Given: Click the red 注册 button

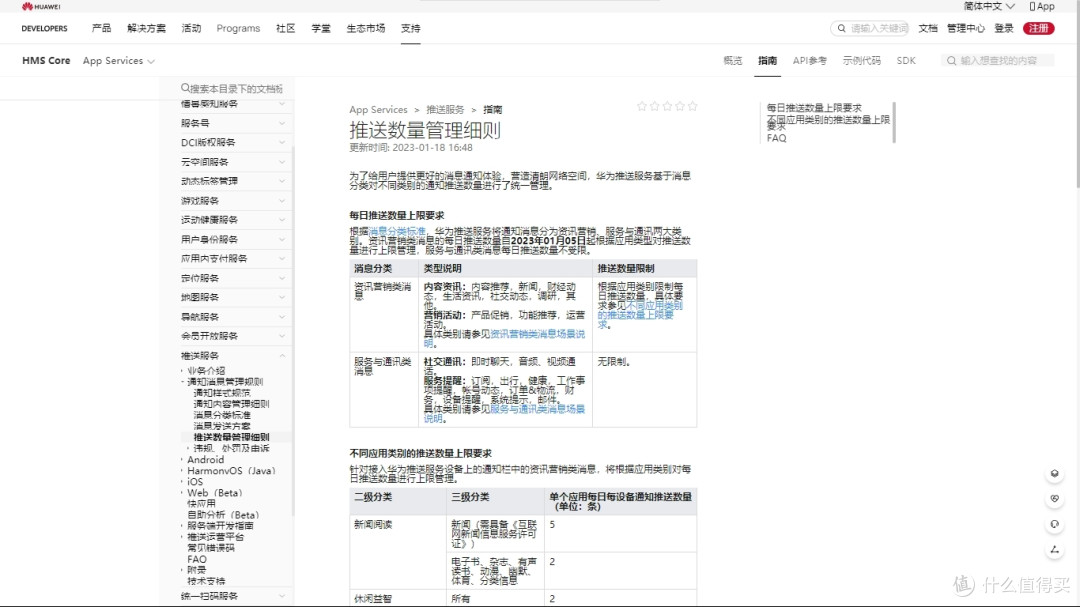Looking at the screenshot, I should (1039, 28).
